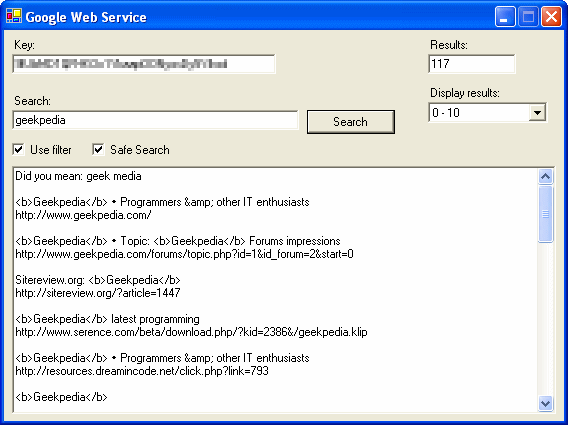Click the blurred Key input field
This screenshot has height=425, width=568.
pyautogui.click(x=144, y=64)
